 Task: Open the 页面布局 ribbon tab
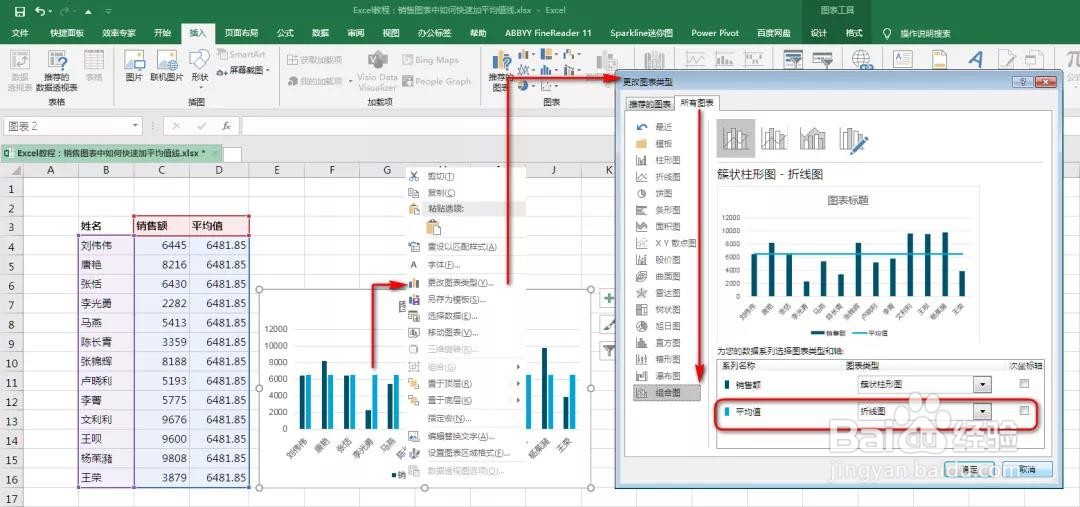[x=242, y=32]
